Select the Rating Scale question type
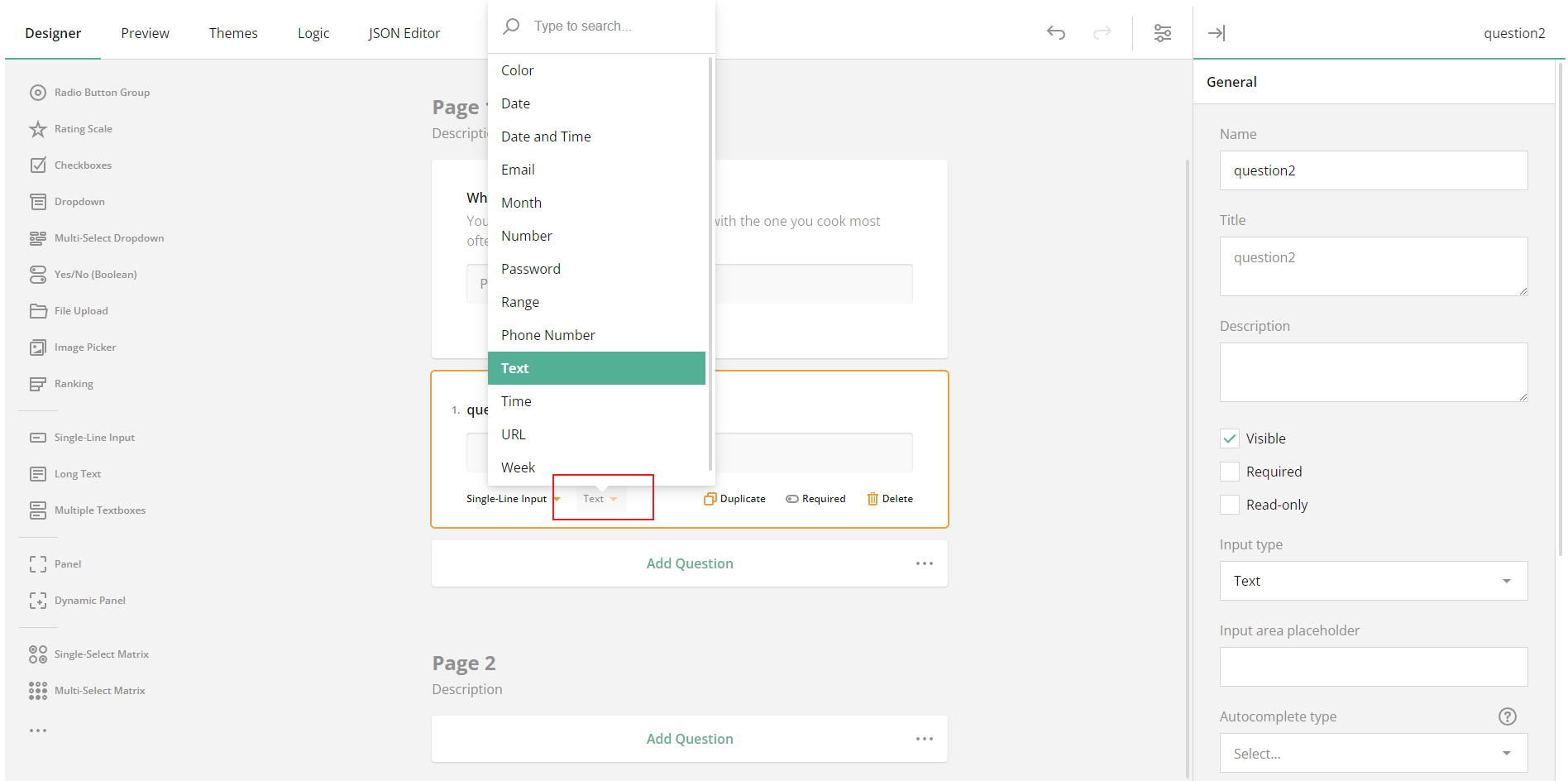Screen dimensions: 1568x781 [x=83, y=128]
